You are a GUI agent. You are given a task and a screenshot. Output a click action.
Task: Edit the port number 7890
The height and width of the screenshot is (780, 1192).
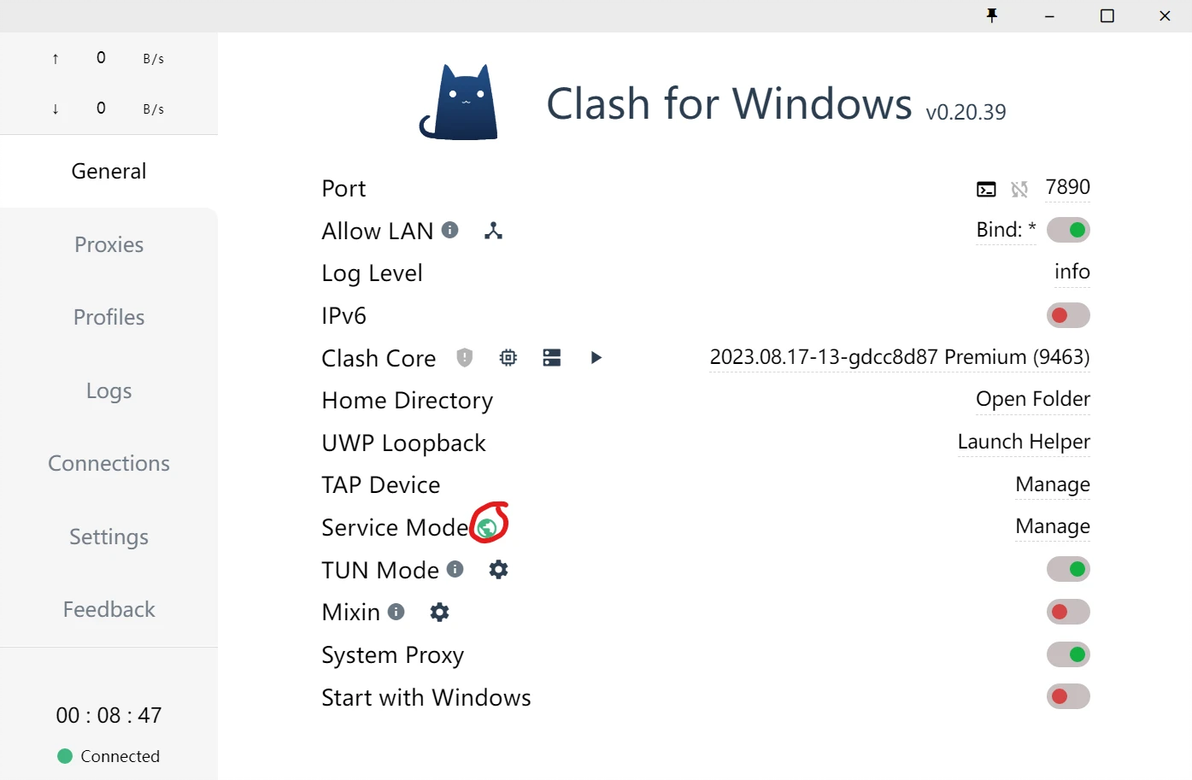pyautogui.click(x=1067, y=187)
